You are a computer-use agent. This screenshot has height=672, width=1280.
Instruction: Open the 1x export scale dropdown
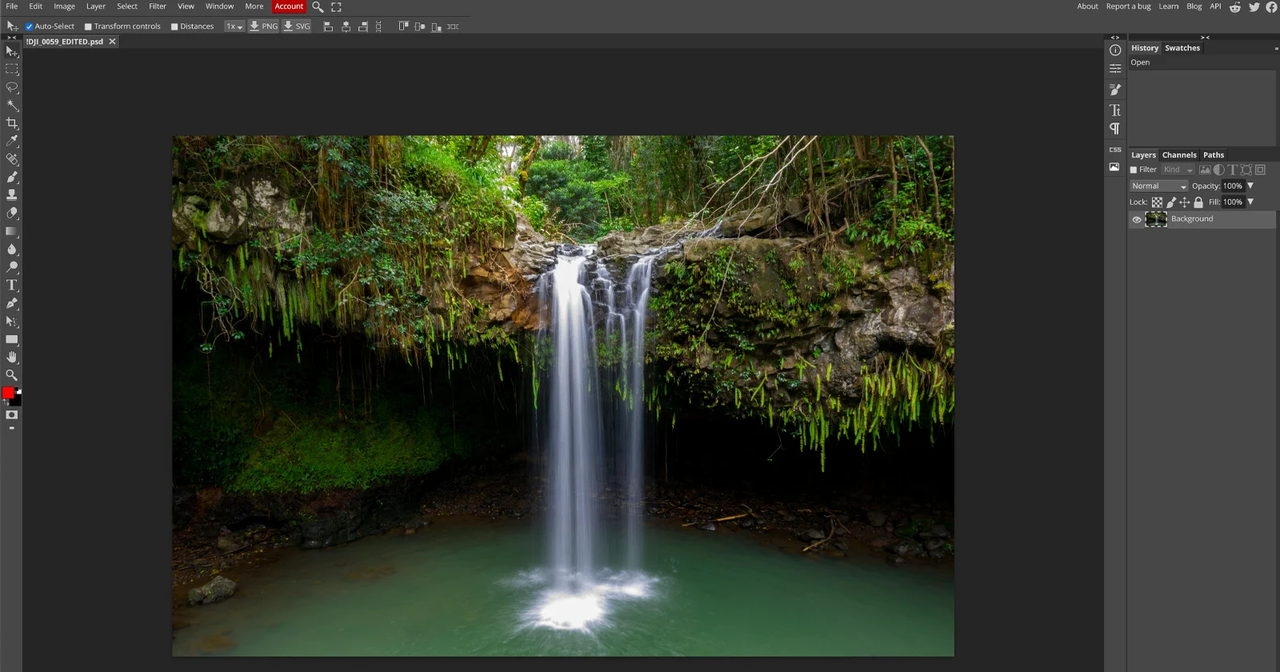click(x=233, y=26)
